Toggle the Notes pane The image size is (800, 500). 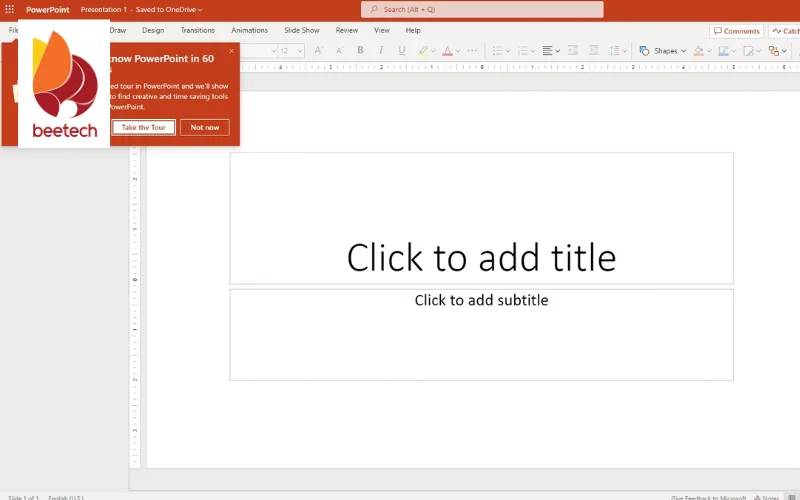tap(766, 497)
